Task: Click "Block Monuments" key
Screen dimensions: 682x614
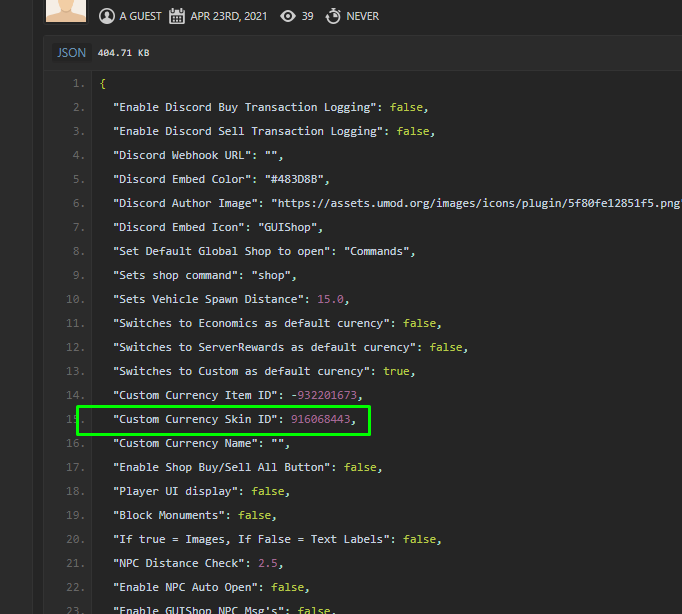Action: point(168,515)
